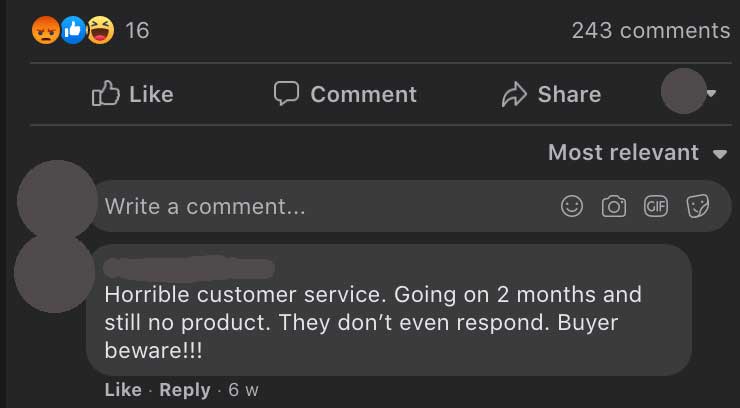
Task: Like the Horrible customer service comment
Action: [123, 390]
